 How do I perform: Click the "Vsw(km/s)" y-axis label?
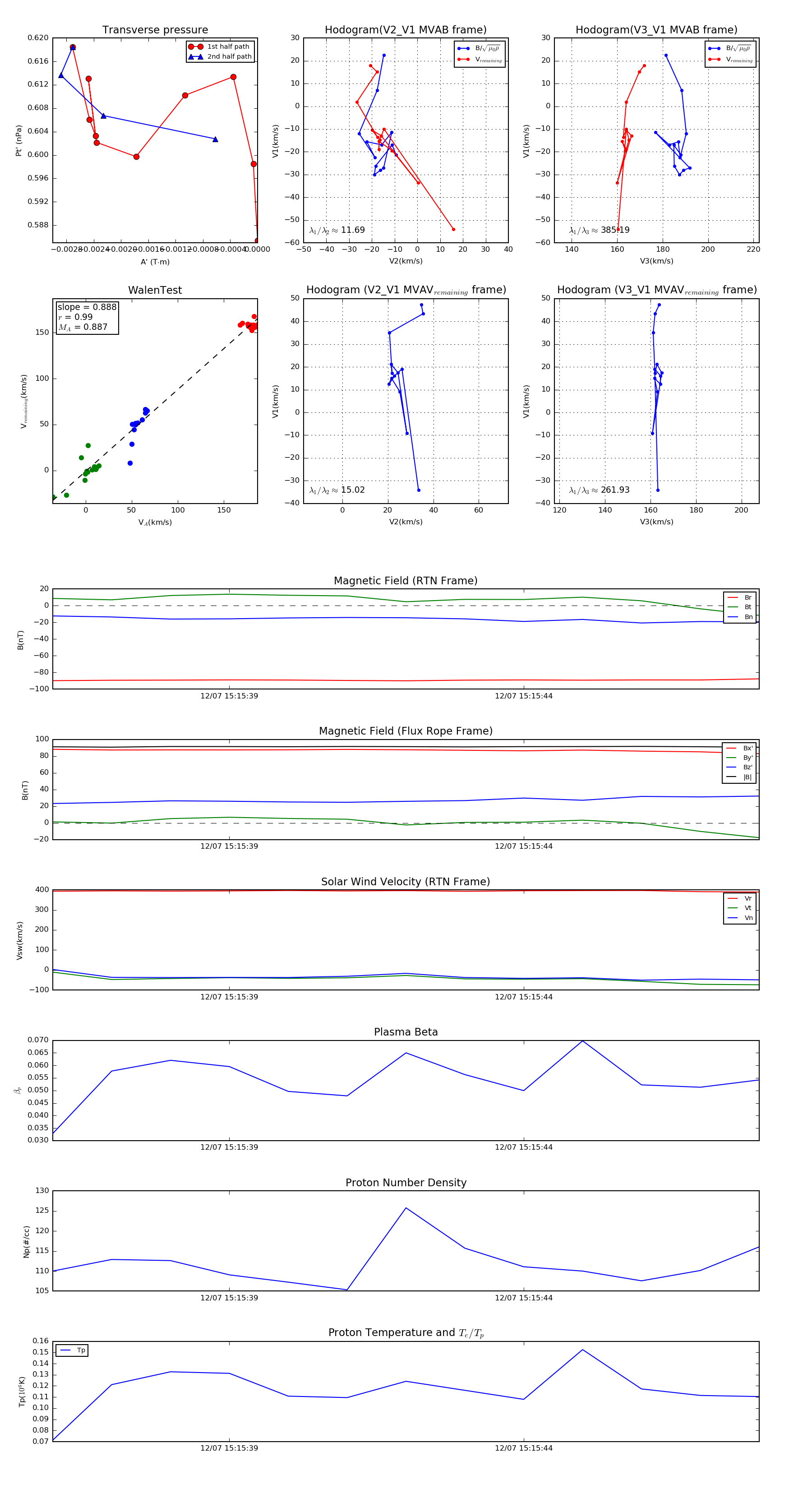(x=20, y=940)
